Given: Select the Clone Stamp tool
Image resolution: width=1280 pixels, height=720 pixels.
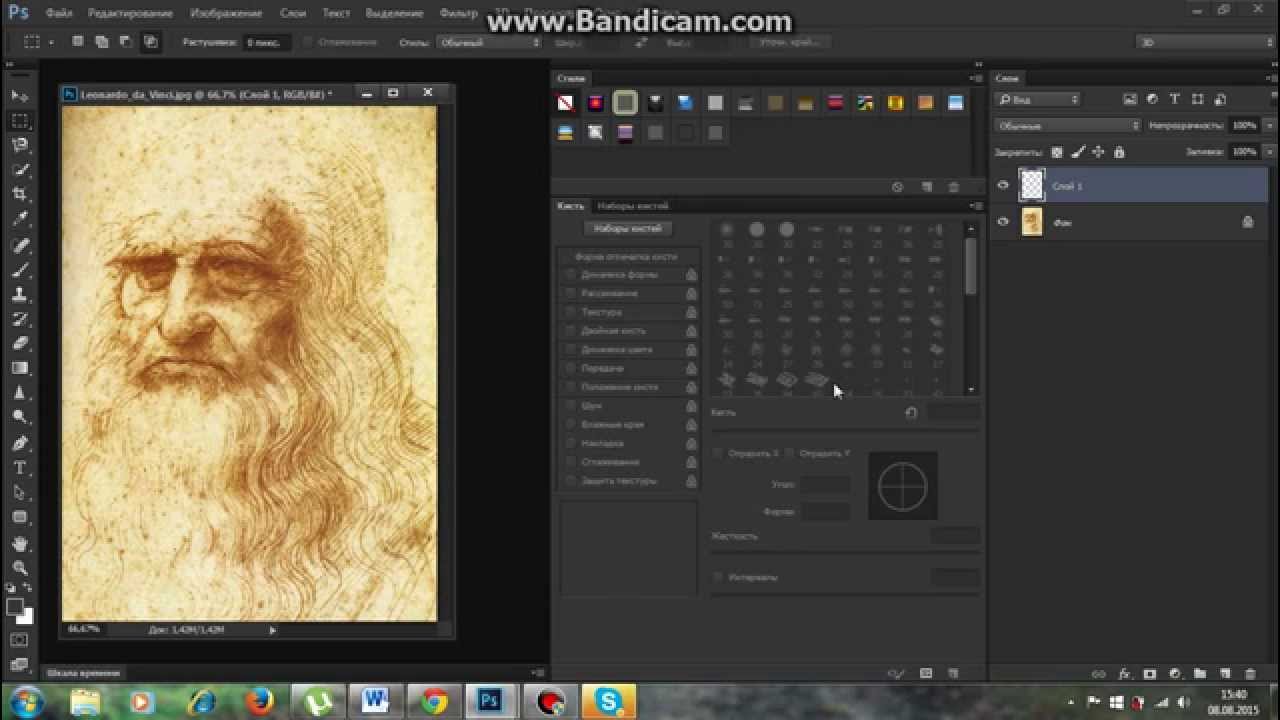Looking at the screenshot, I should [x=20, y=295].
